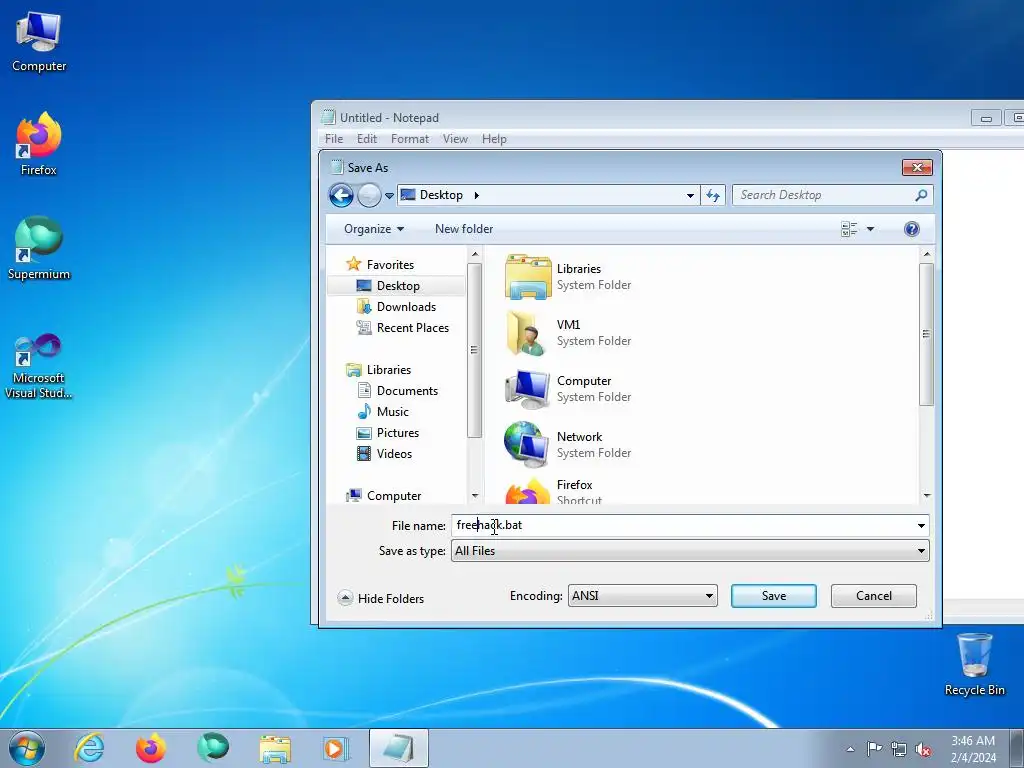The width and height of the screenshot is (1024, 768).
Task: Collapse folders with Hide Folders button
Action: click(381, 598)
